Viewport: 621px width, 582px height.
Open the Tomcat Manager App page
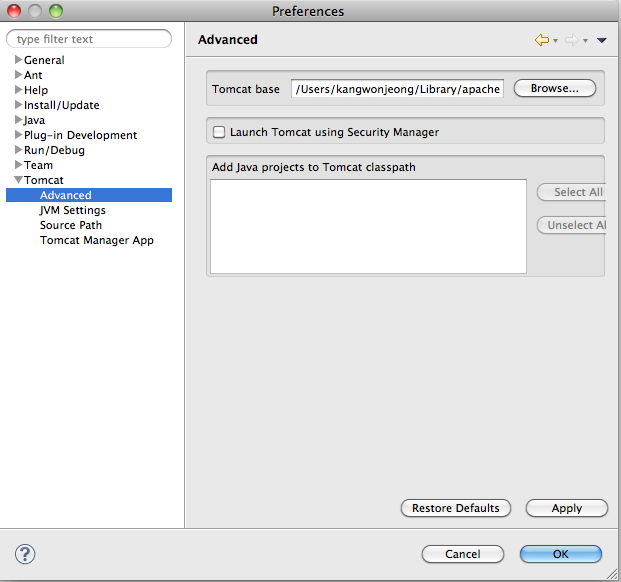[97, 240]
